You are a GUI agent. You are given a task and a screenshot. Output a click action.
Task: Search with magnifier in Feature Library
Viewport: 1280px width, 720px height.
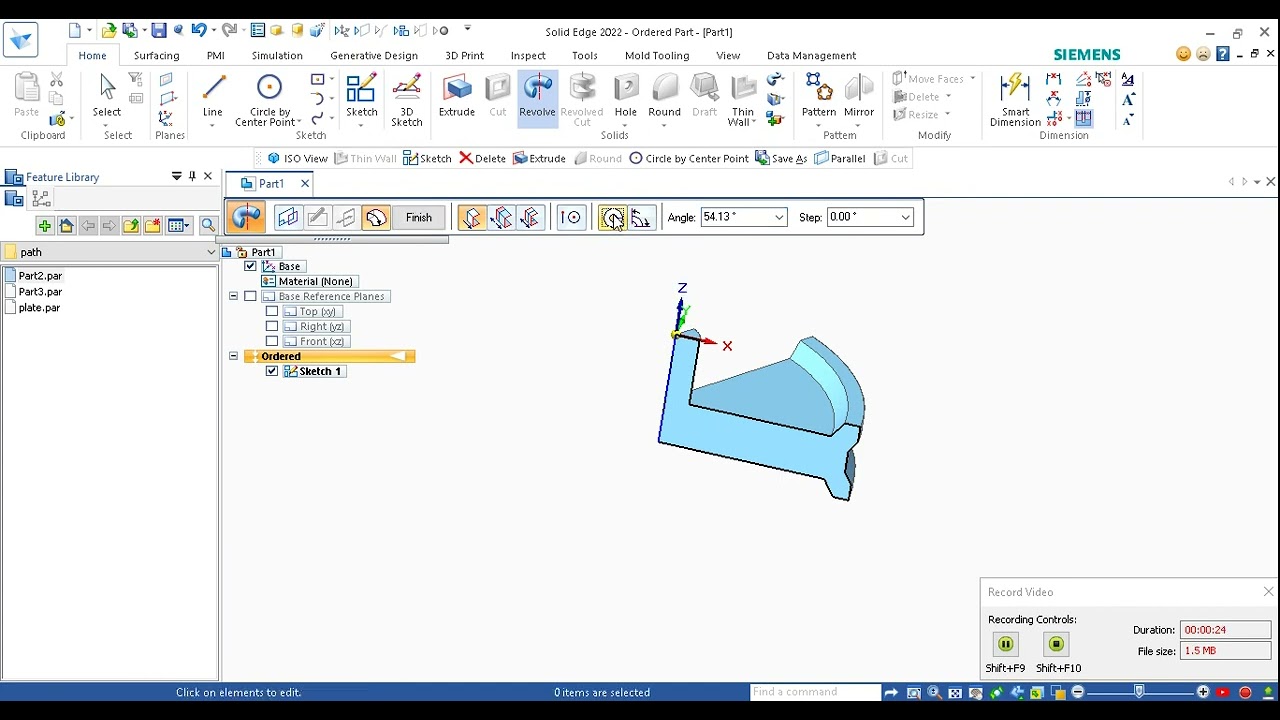pos(208,226)
